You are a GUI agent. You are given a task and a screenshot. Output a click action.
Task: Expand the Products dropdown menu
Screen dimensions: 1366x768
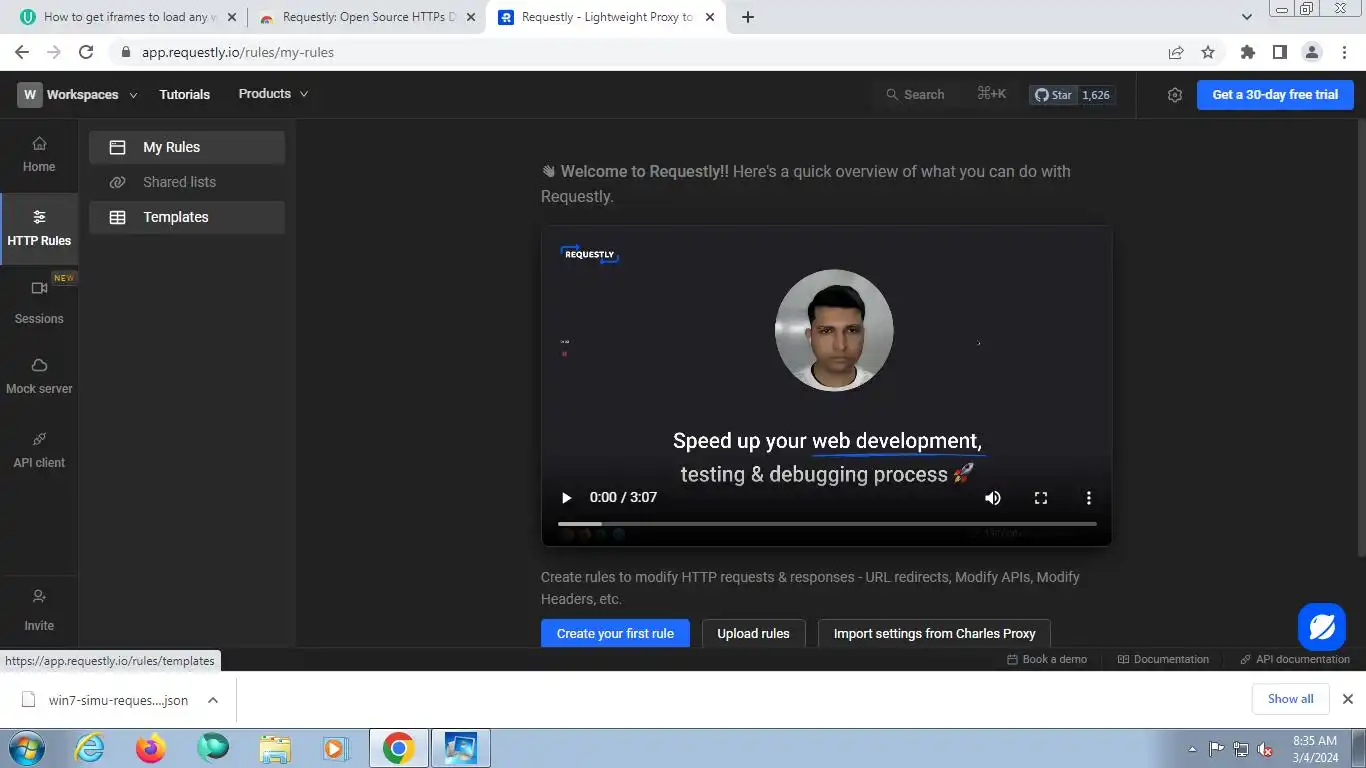click(273, 94)
